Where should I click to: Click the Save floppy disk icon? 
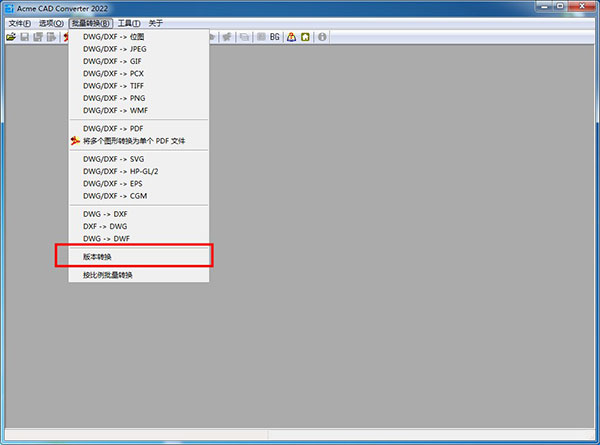point(24,37)
